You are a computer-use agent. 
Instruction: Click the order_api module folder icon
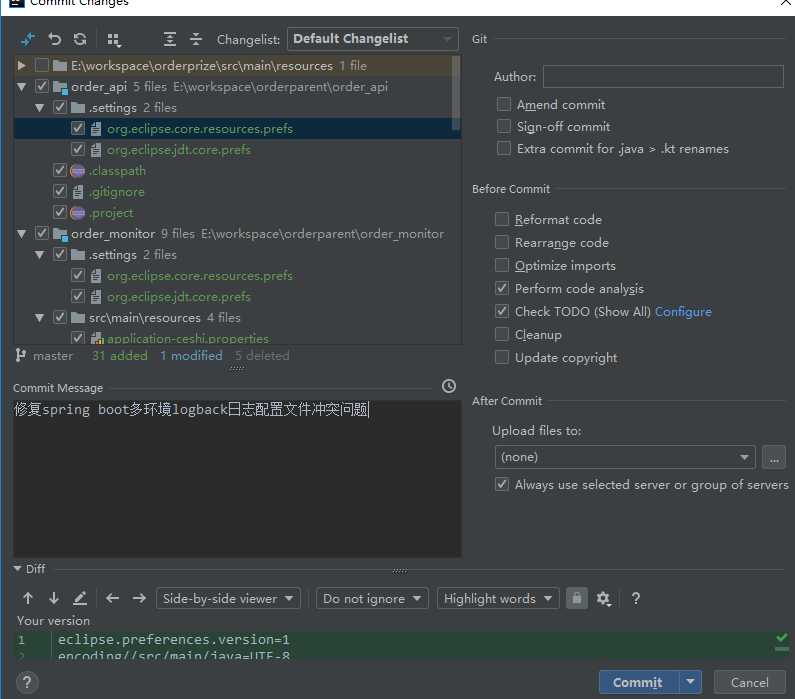click(x=60, y=87)
